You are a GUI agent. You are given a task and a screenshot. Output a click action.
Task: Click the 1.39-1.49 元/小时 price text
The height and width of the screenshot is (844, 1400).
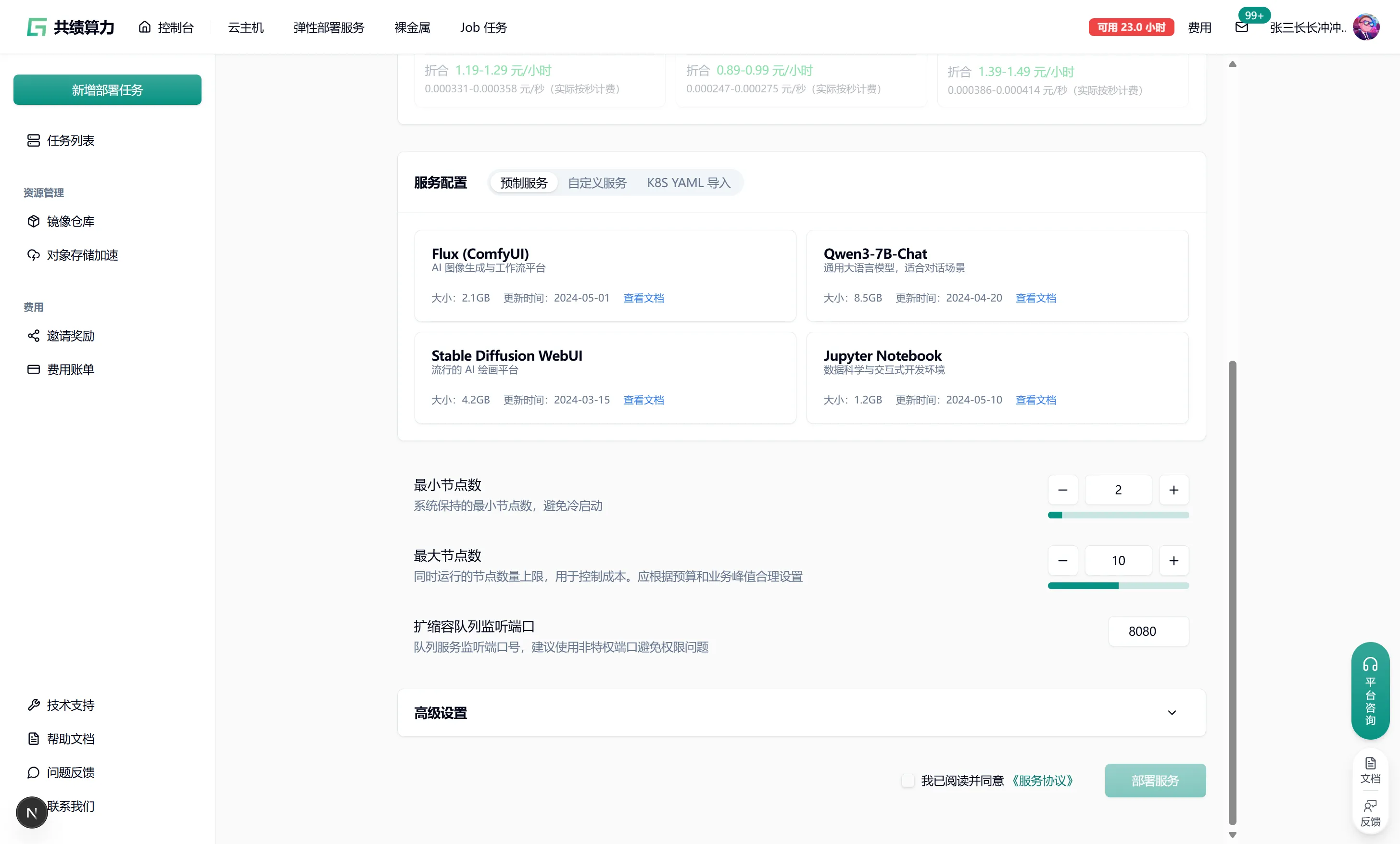click(1025, 72)
